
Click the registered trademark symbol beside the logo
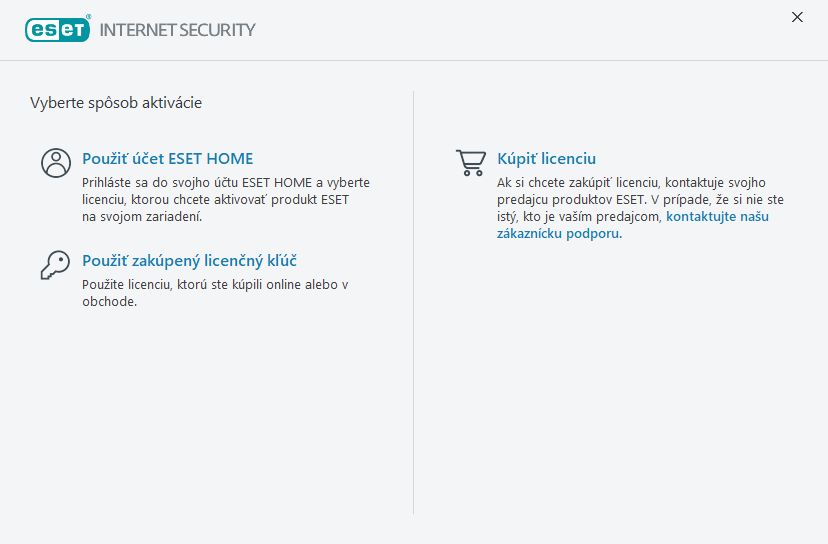point(89,17)
